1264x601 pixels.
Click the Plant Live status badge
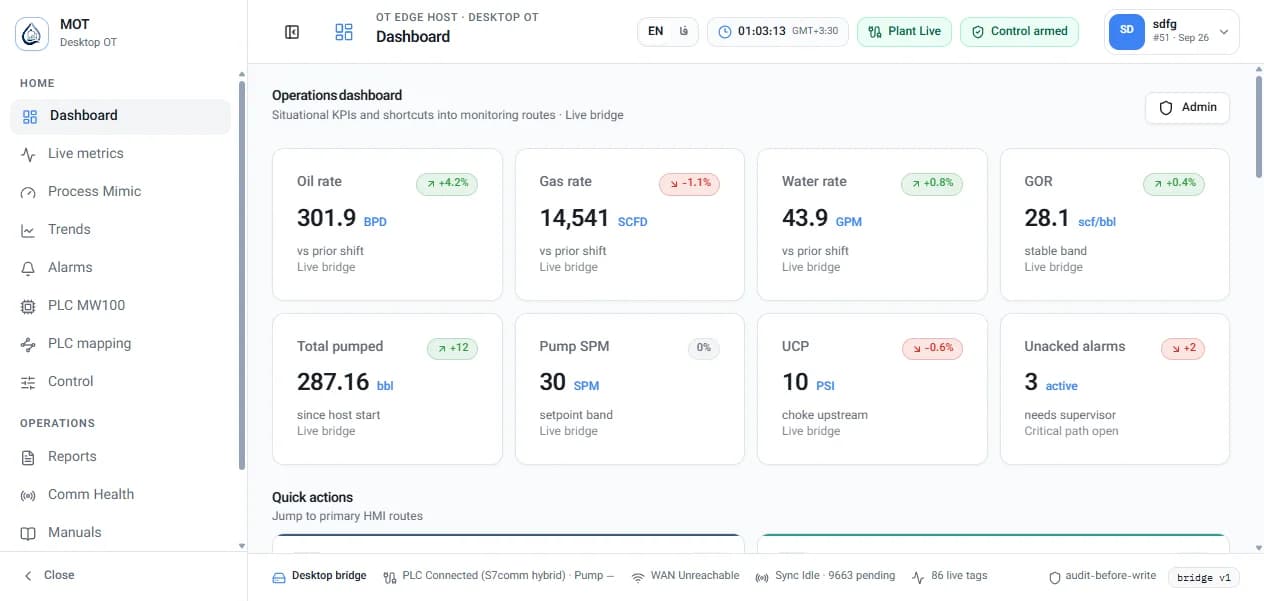click(905, 31)
